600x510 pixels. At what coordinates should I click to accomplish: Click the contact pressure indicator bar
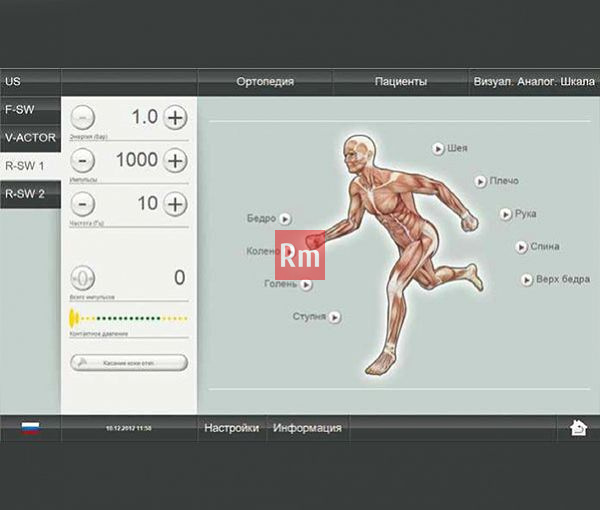pos(129,318)
